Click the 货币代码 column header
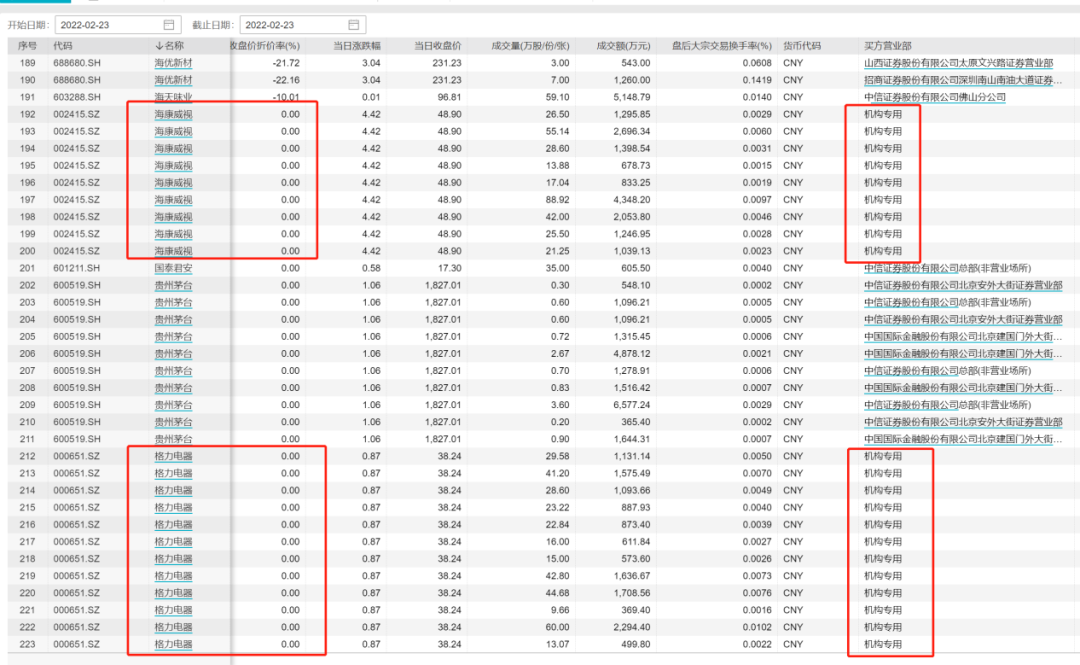1080x665 pixels. pyautogui.click(x=801, y=46)
